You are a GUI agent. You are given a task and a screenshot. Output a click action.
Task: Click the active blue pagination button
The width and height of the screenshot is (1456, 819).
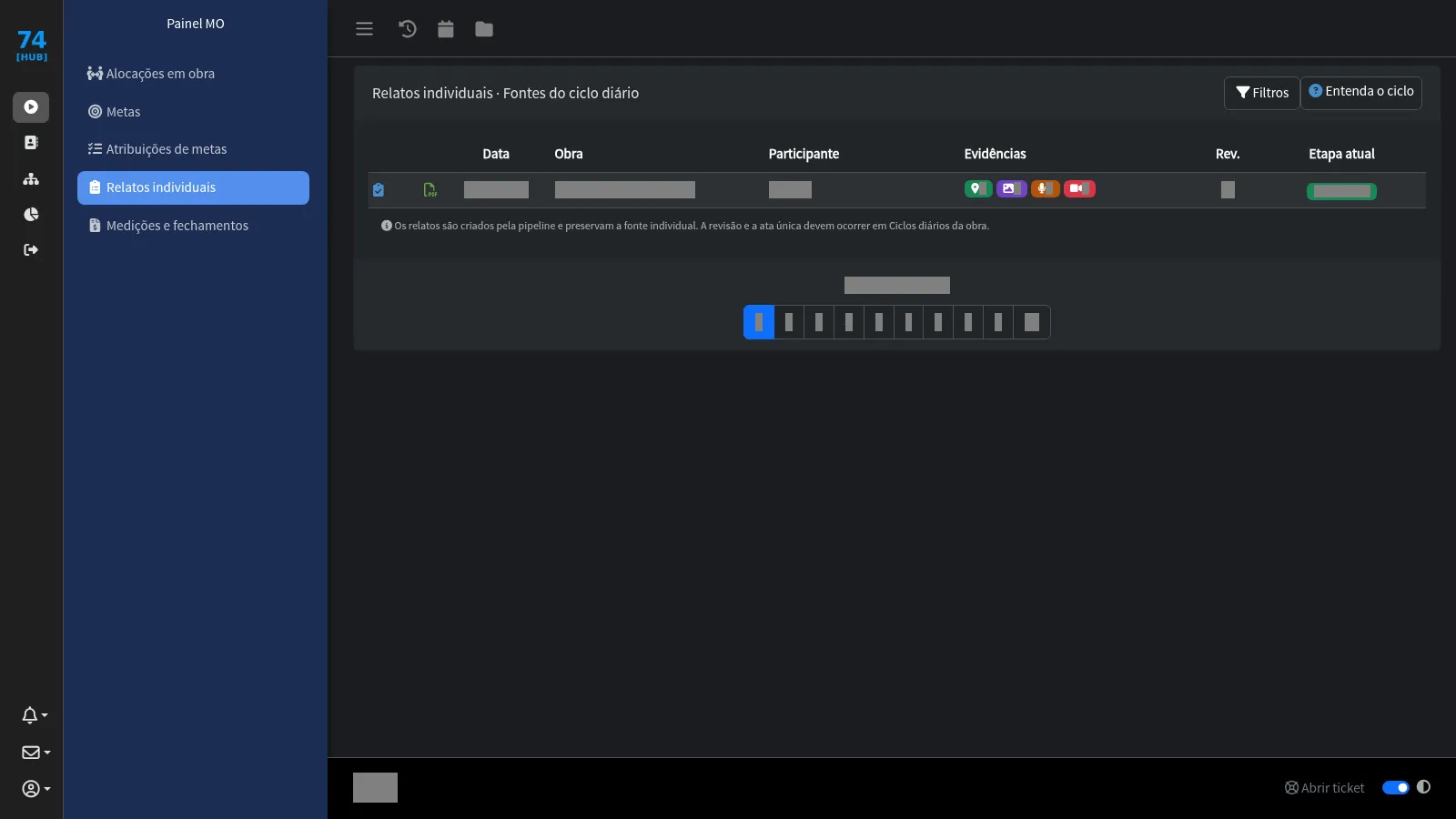point(759,322)
